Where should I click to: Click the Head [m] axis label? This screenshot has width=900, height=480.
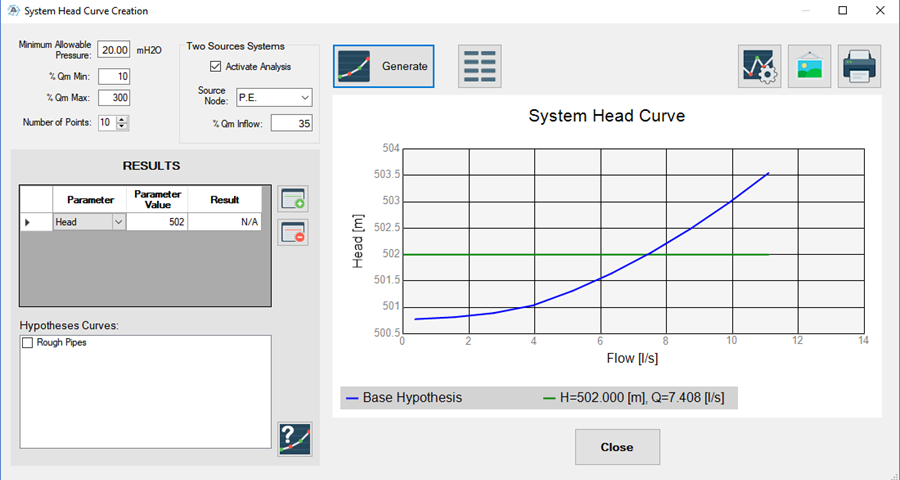(358, 240)
